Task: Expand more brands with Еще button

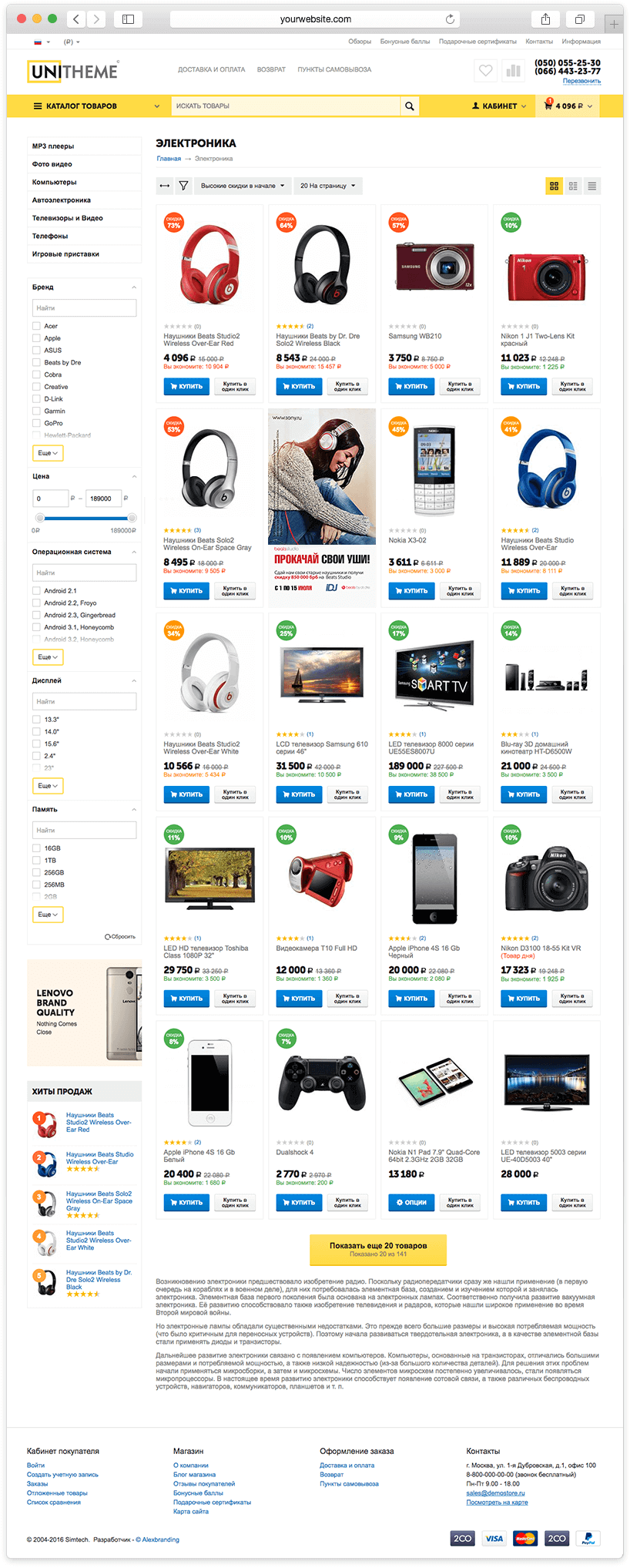Action: pyautogui.click(x=48, y=453)
